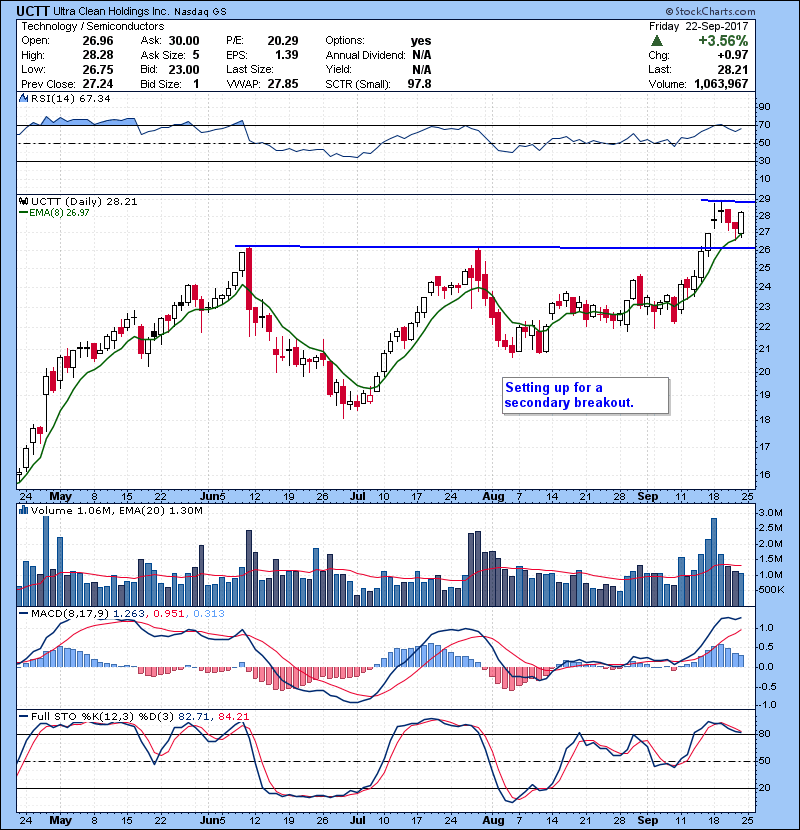
Task: Click the 'EMA(8) 26.97' legend text
Action: (x=59, y=213)
